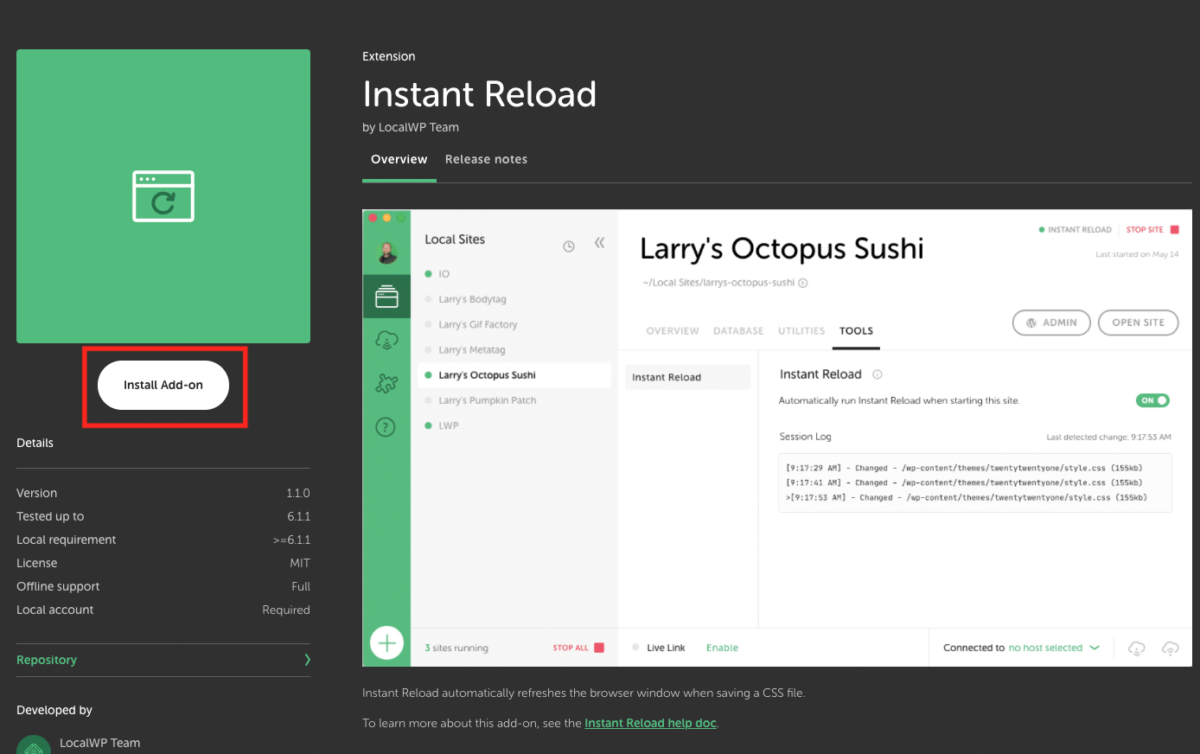The width and height of the screenshot is (1200, 754).
Task: Open the Instant Reload help doc link
Action: 651,723
